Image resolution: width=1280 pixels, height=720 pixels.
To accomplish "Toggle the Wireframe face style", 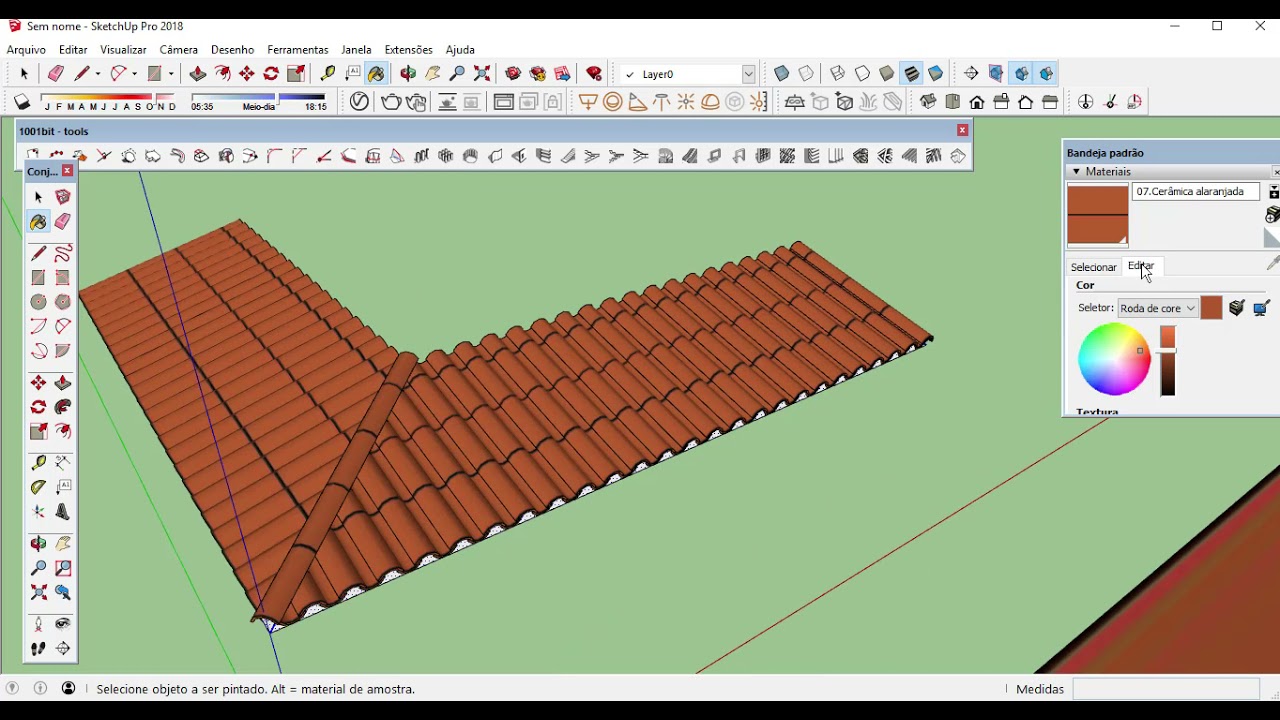I will [x=838, y=74].
